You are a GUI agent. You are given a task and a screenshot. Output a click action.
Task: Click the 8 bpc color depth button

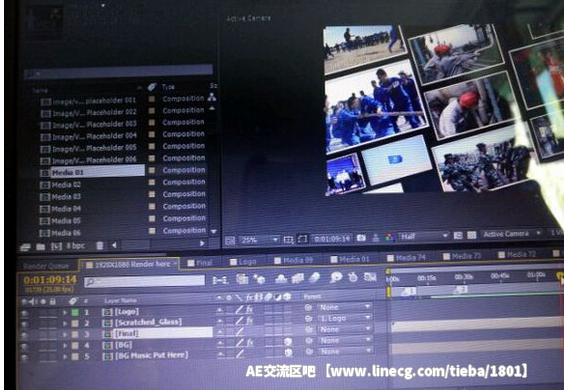point(75,246)
